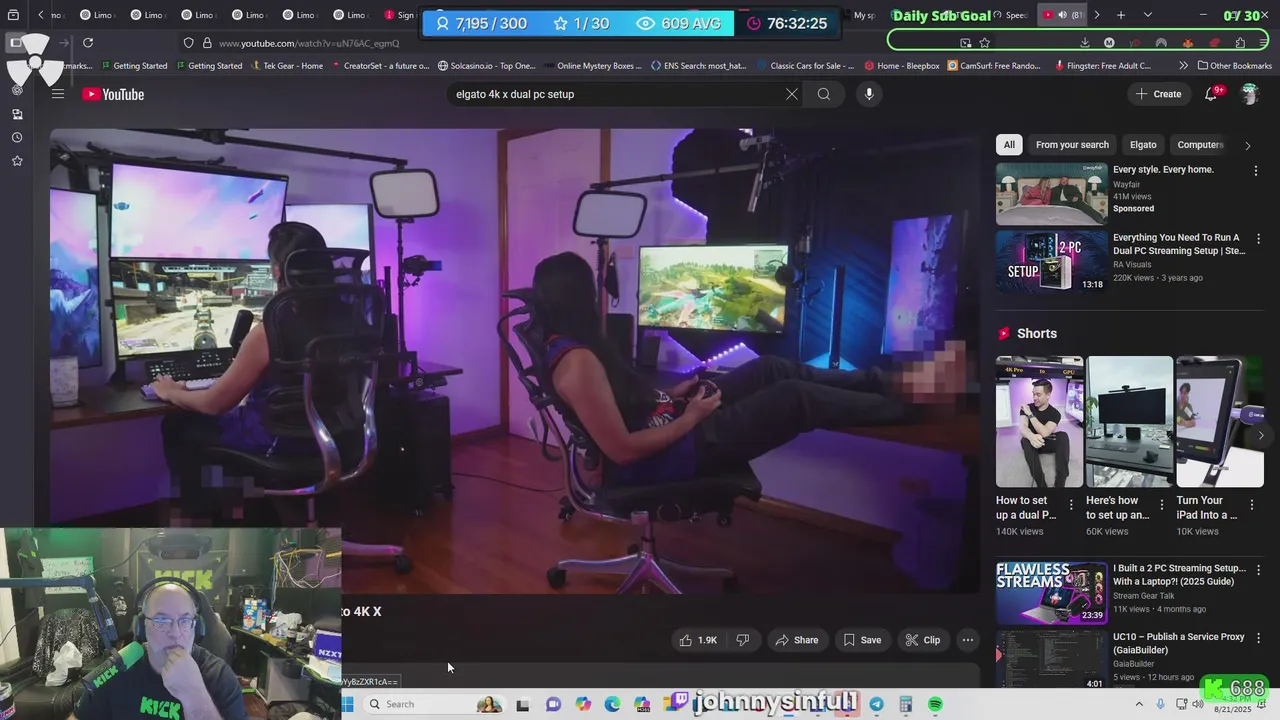The width and height of the screenshot is (1280, 720).
Task: Open Copilot from the taskbar
Action: [x=583, y=704]
